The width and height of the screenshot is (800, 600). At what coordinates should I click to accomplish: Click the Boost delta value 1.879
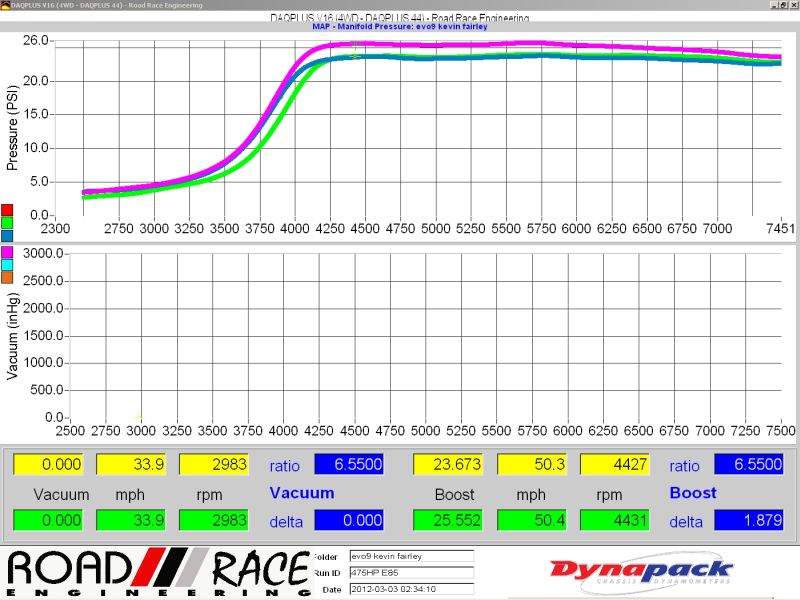[x=748, y=520]
